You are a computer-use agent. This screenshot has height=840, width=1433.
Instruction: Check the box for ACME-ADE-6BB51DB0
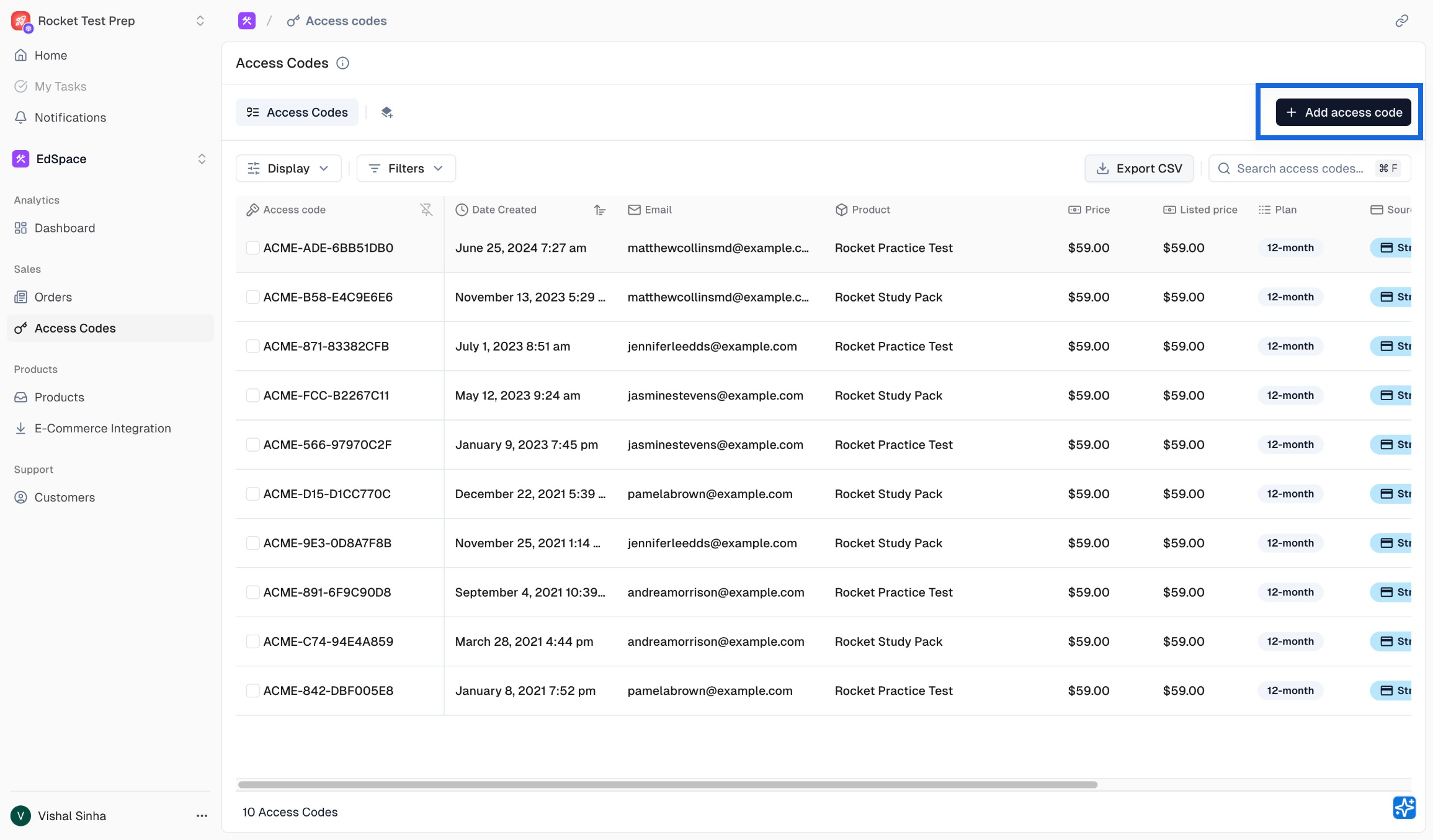[x=252, y=248]
